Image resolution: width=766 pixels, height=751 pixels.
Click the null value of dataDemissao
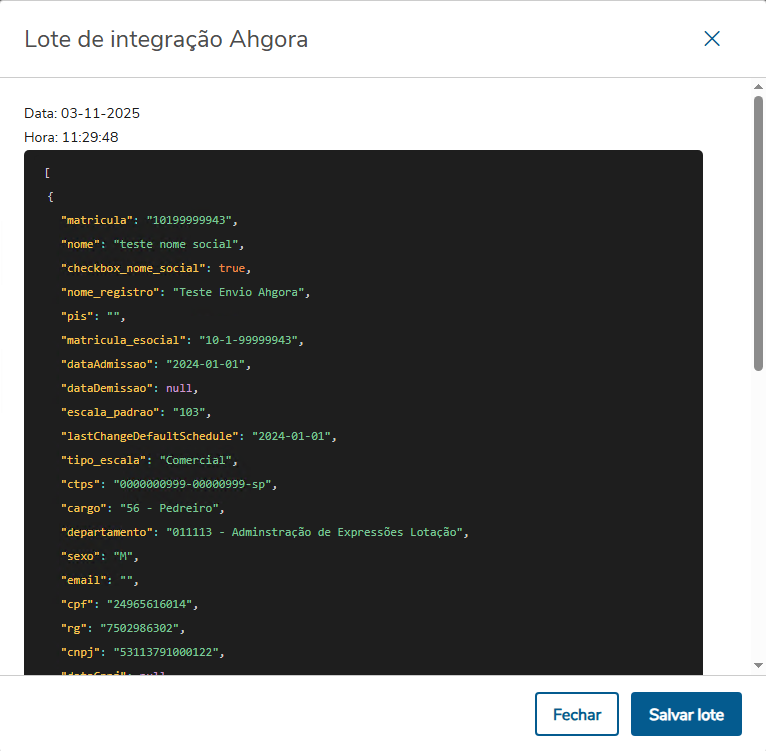(x=181, y=387)
